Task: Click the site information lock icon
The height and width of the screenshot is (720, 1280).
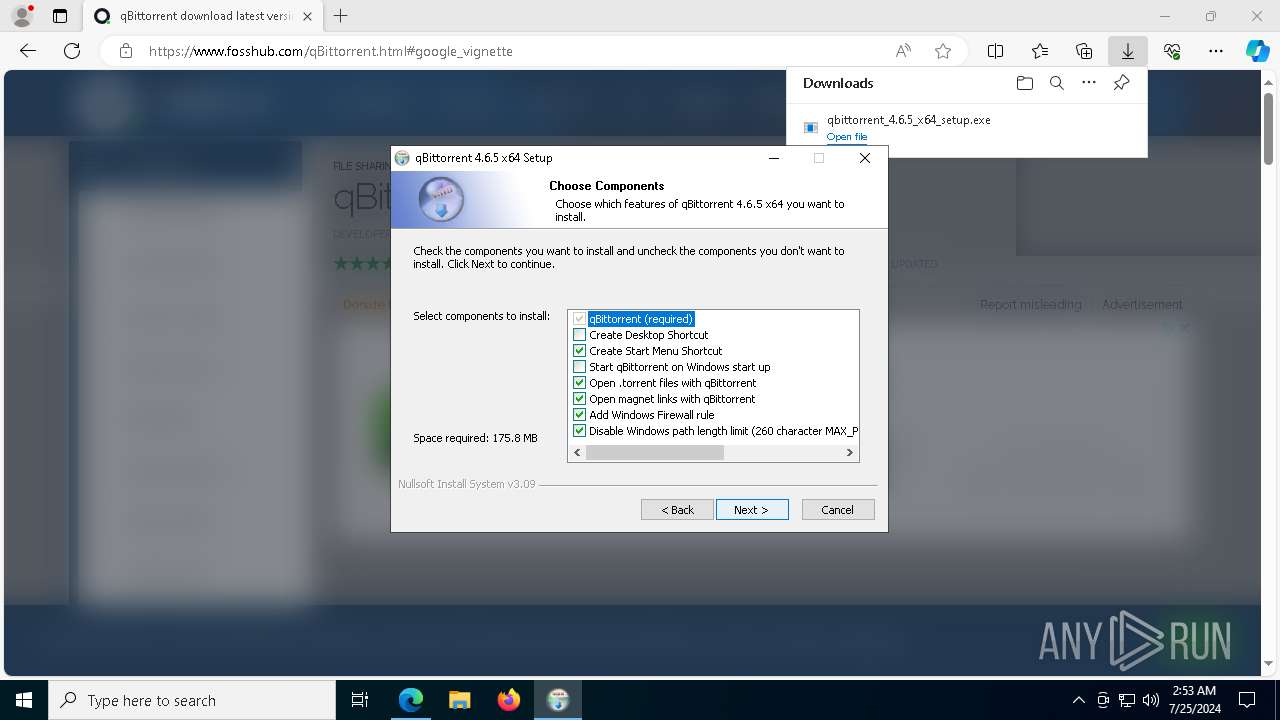Action: point(126,51)
